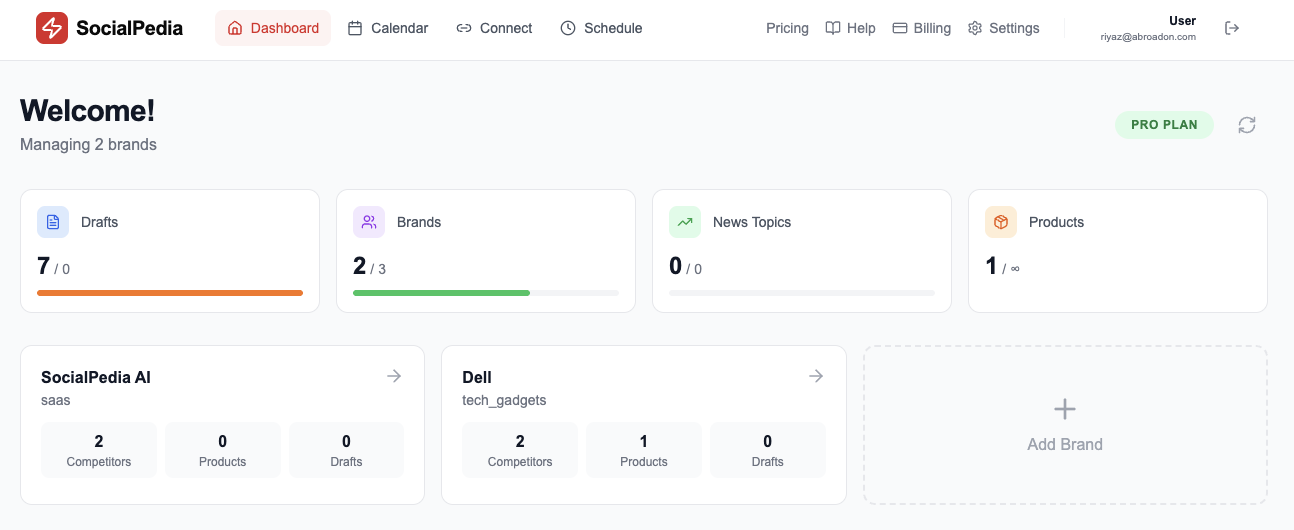Open the Pricing link
This screenshot has width=1294, height=530.
[787, 28]
